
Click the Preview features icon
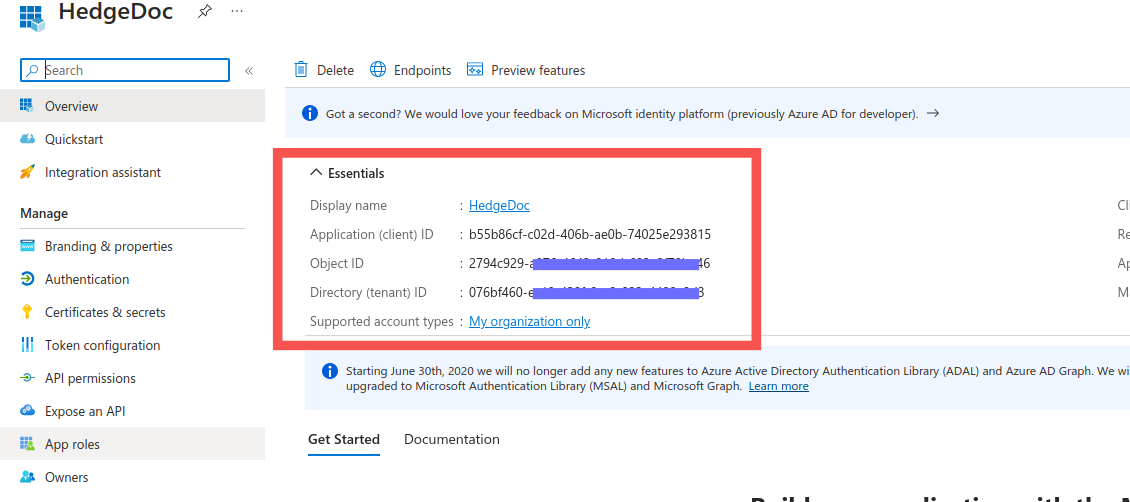475,70
